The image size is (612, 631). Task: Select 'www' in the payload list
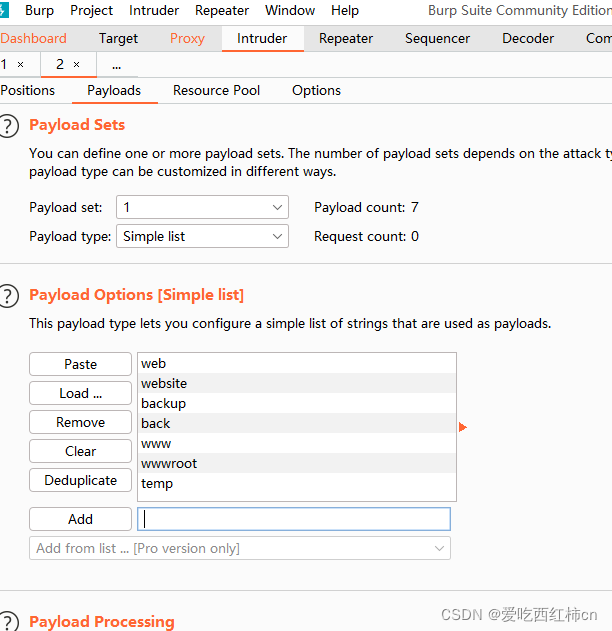(297, 443)
